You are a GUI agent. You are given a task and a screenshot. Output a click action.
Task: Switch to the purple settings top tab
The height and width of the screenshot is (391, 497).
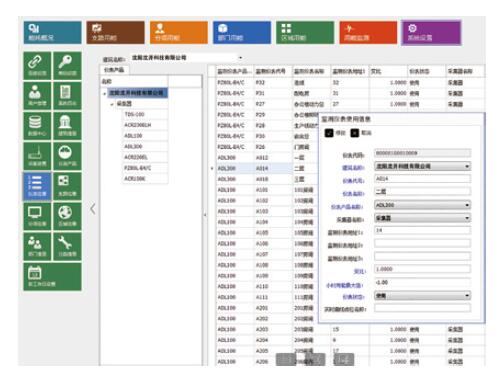point(431,32)
